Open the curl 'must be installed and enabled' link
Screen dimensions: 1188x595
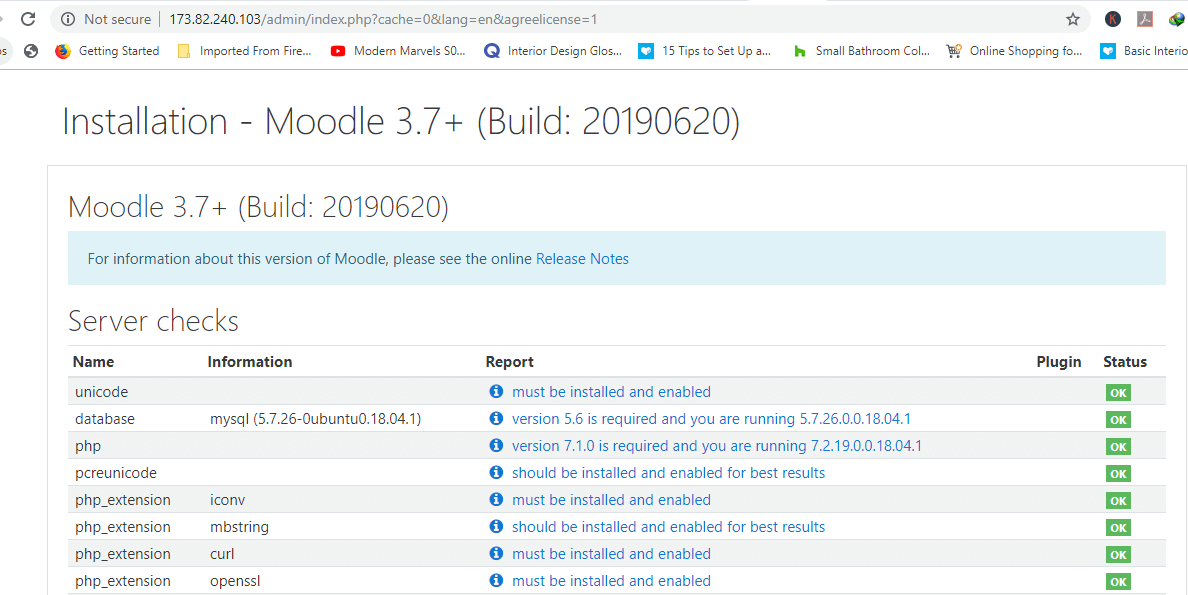pos(611,554)
